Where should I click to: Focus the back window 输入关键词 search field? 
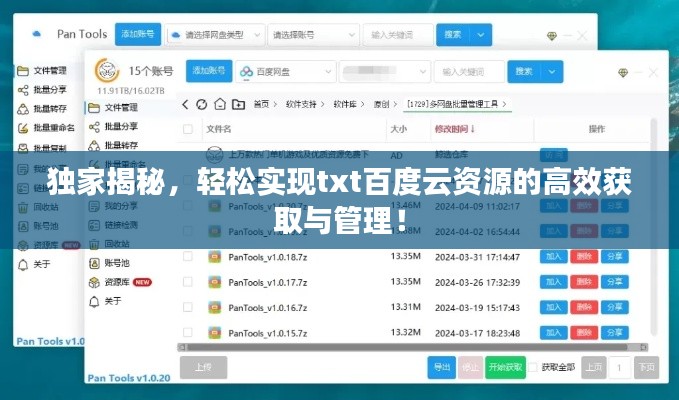398,35
